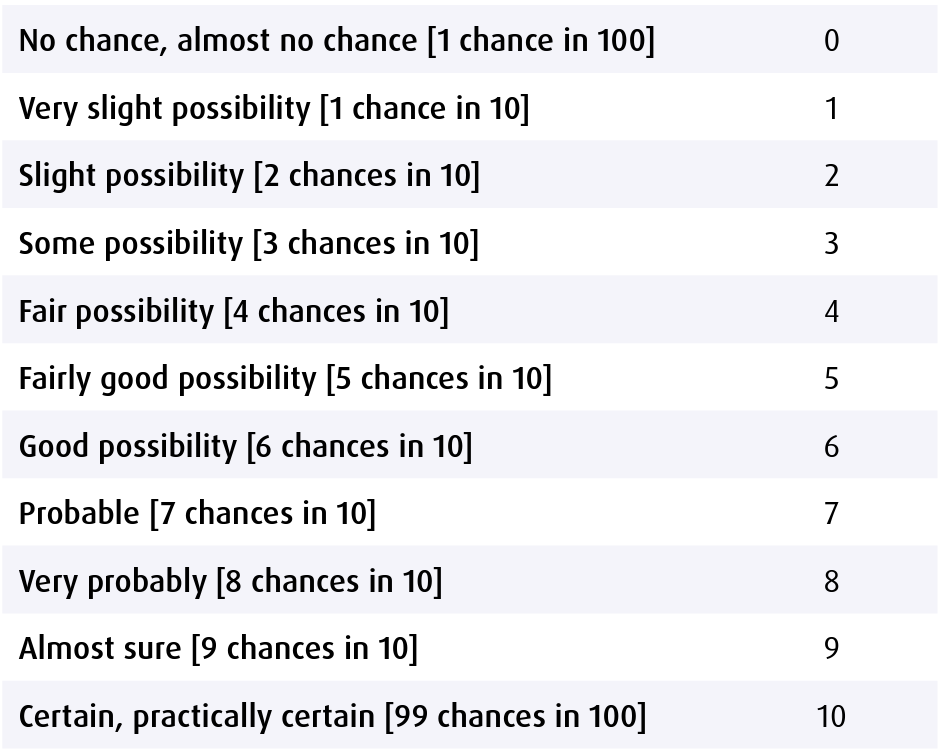Click the "Fair possibility [4 chances in 10]" text
Viewport: 944px width, 754px height.
pyautogui.click(x=233, y=311)
